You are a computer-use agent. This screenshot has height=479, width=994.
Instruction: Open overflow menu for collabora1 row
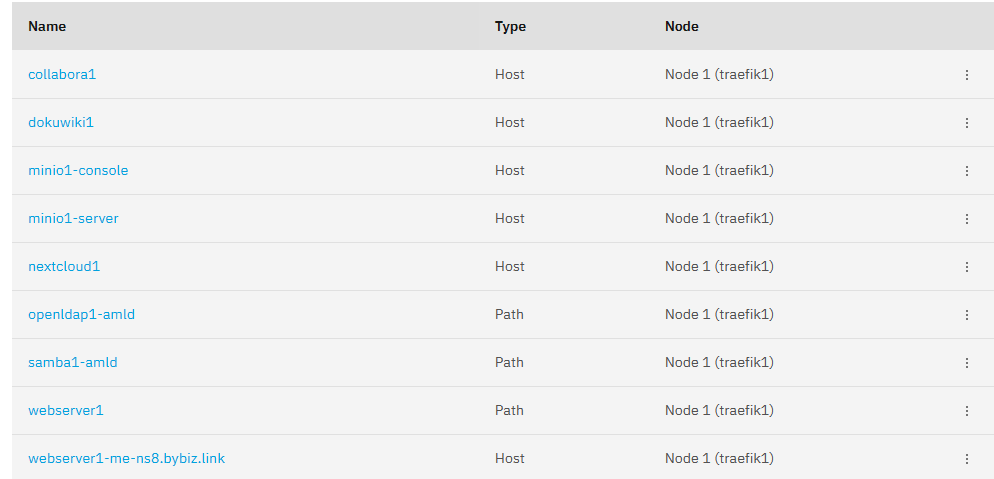click(x=967, y=75)
